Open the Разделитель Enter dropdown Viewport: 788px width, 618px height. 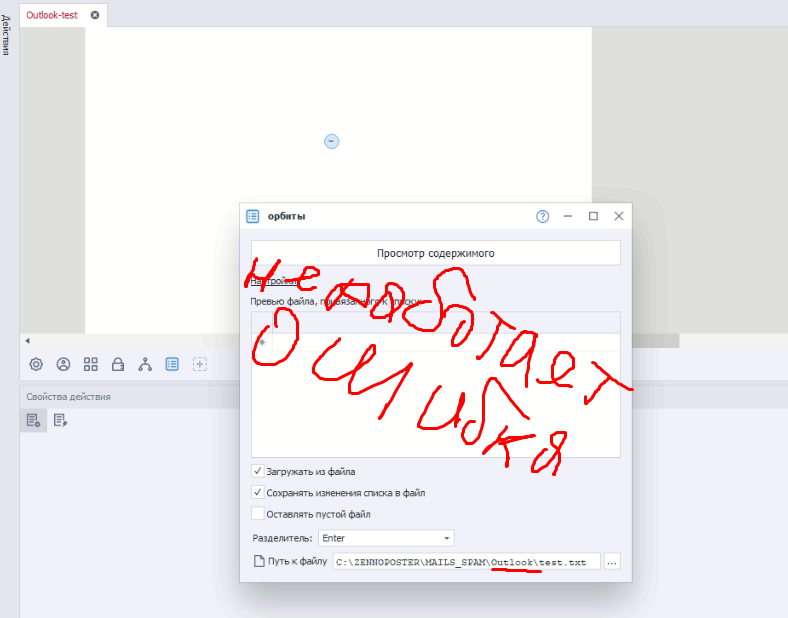pos(386,538)
